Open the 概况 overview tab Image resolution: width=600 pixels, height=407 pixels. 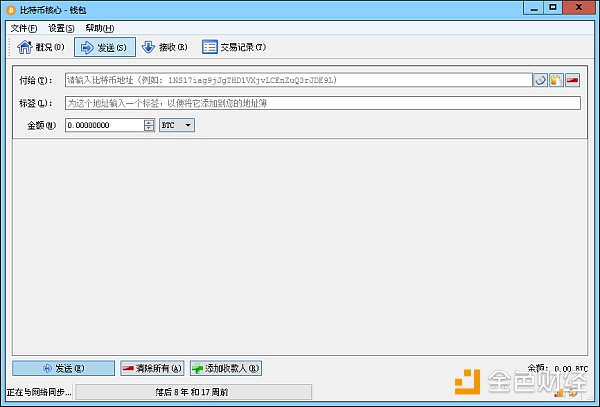click(41, 47)
